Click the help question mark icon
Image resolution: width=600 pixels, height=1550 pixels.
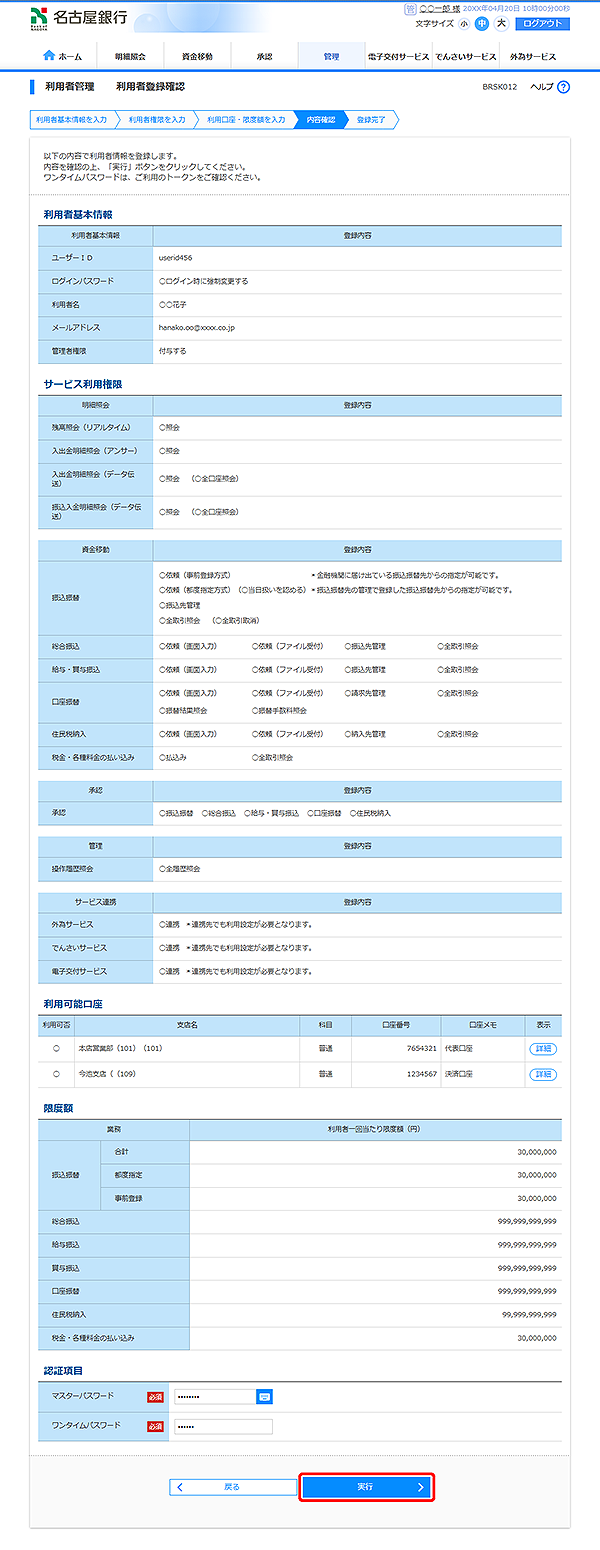[563, 87]
